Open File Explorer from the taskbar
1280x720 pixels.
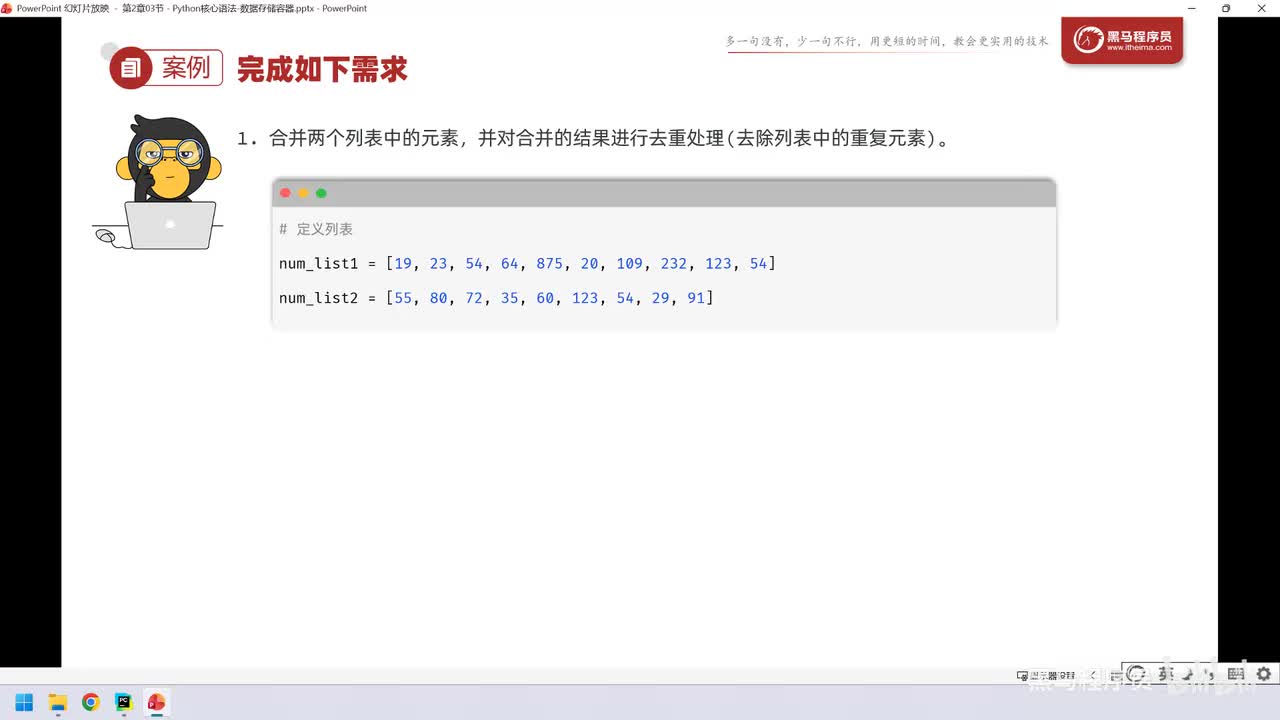(x=57, y=702)
